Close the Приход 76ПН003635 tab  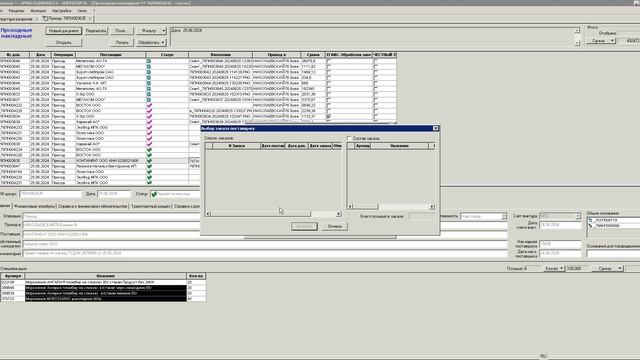(90, 18)
